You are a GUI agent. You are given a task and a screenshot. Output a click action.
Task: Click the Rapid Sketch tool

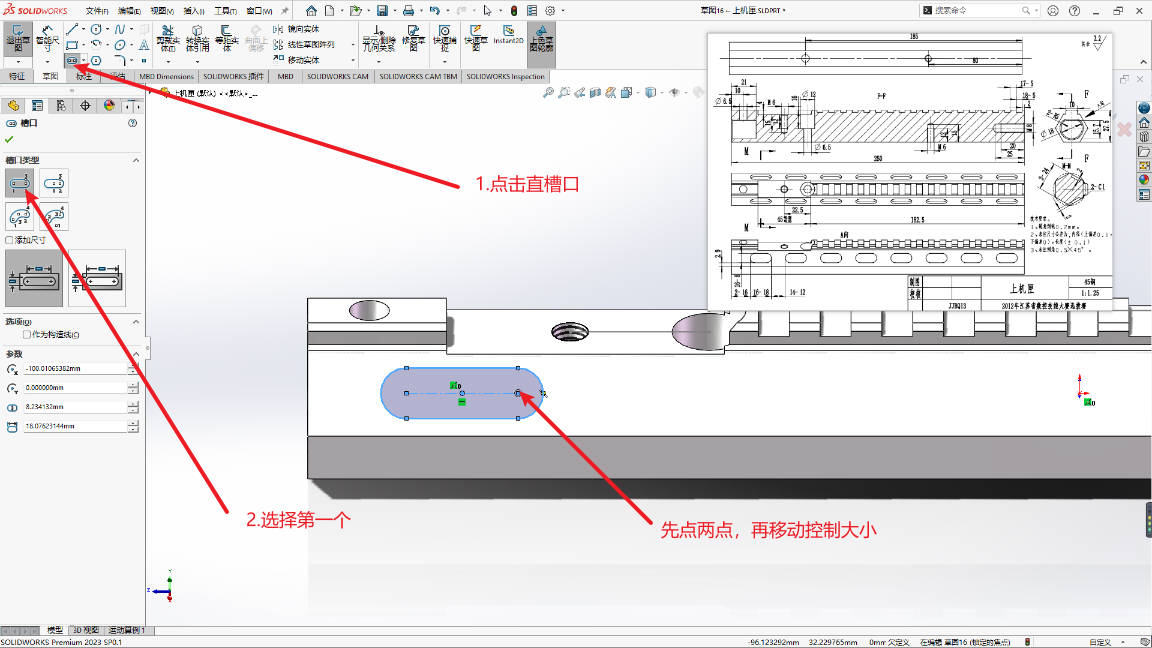pyautogui.click(x=476, y=38)
